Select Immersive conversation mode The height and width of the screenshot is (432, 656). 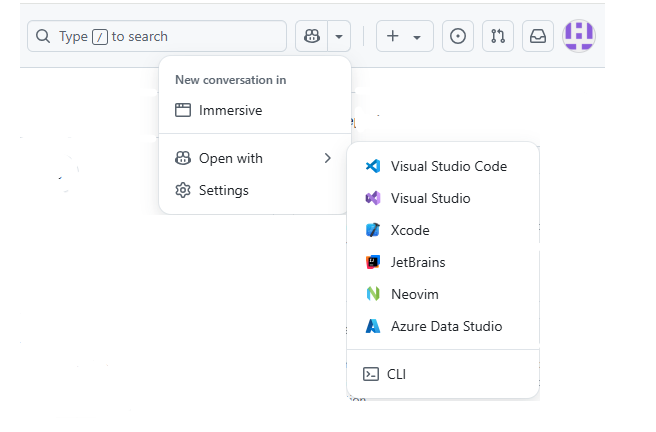click(x=230, y=110)
